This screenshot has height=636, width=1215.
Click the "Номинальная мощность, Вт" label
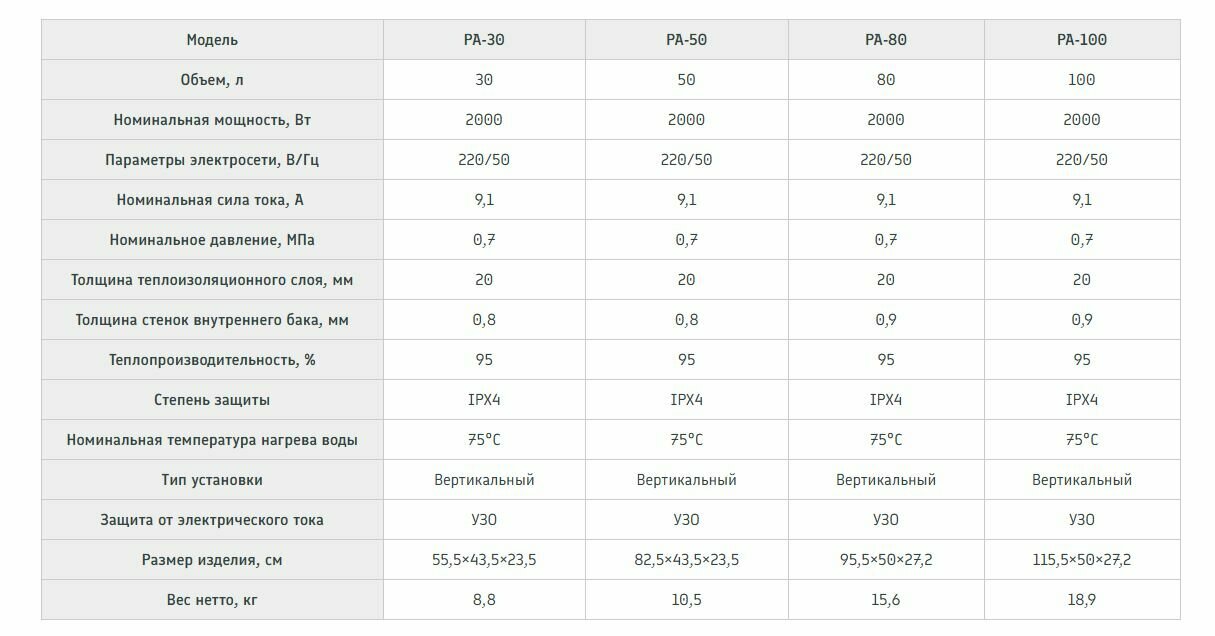coord(212,120)
